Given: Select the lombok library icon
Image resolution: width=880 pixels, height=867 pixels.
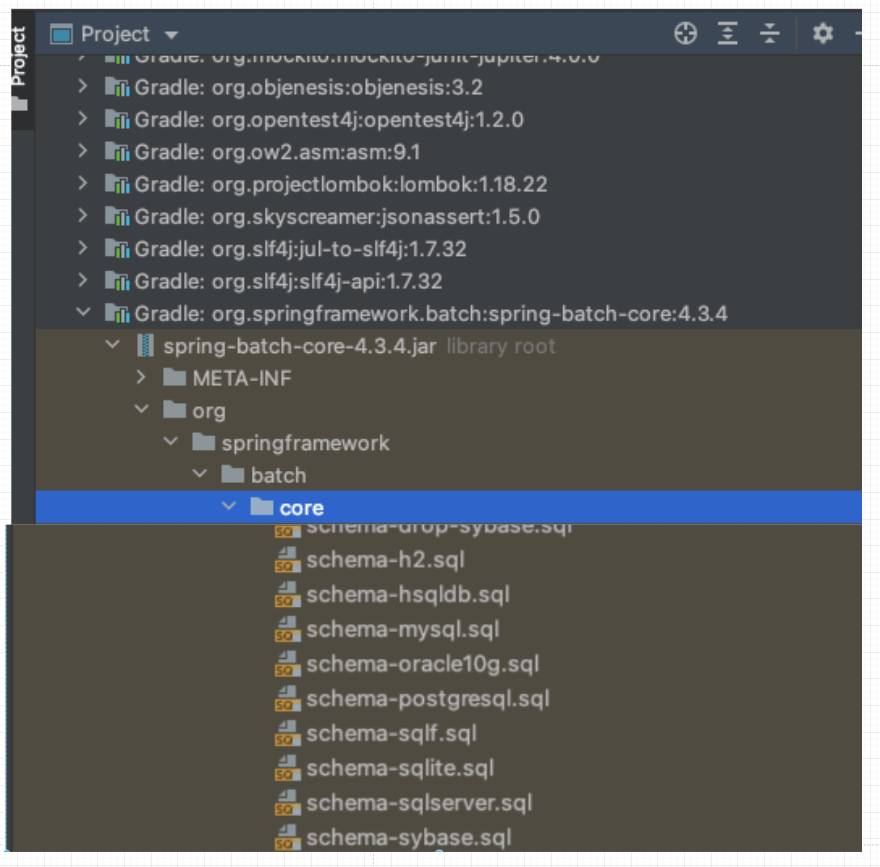Looking at the screenshot, I should click(117, 184).
